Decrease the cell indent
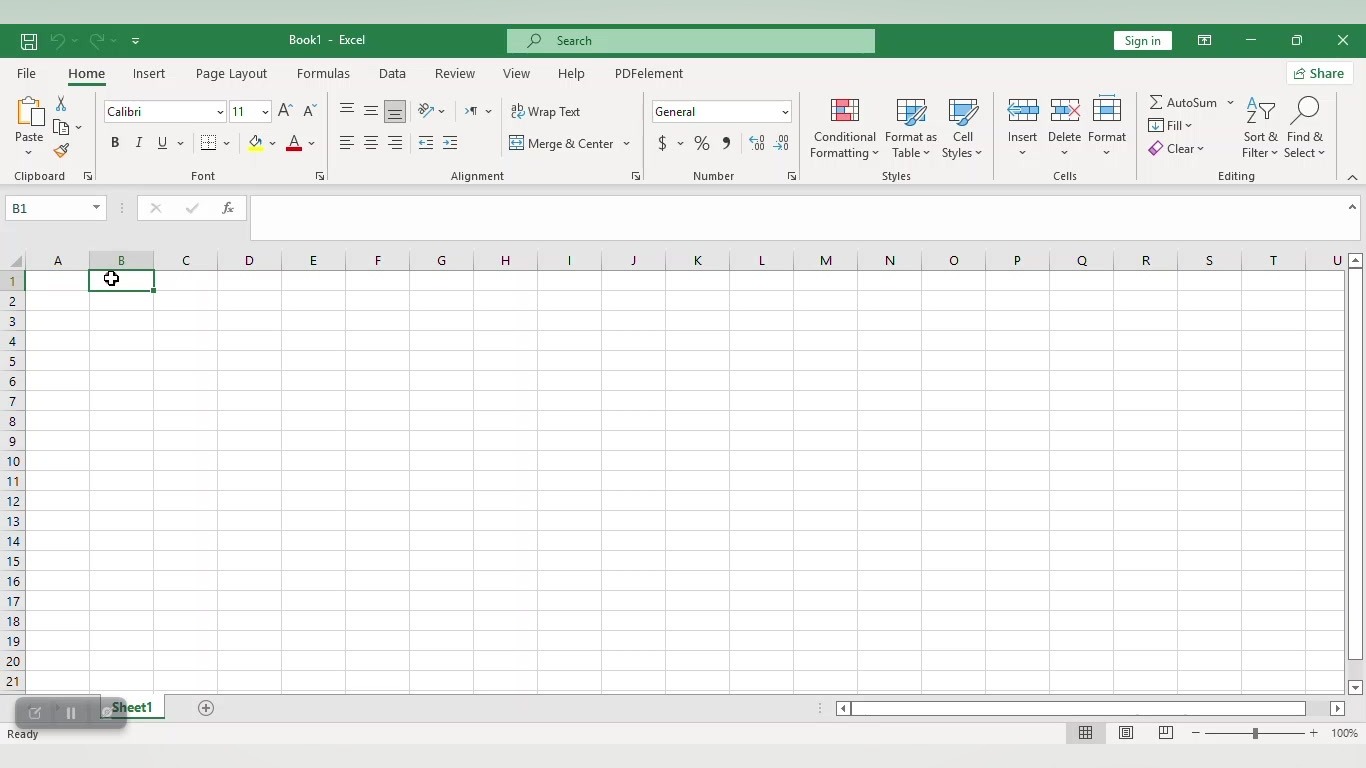The image size is (1366, 768). coord(426,143)
